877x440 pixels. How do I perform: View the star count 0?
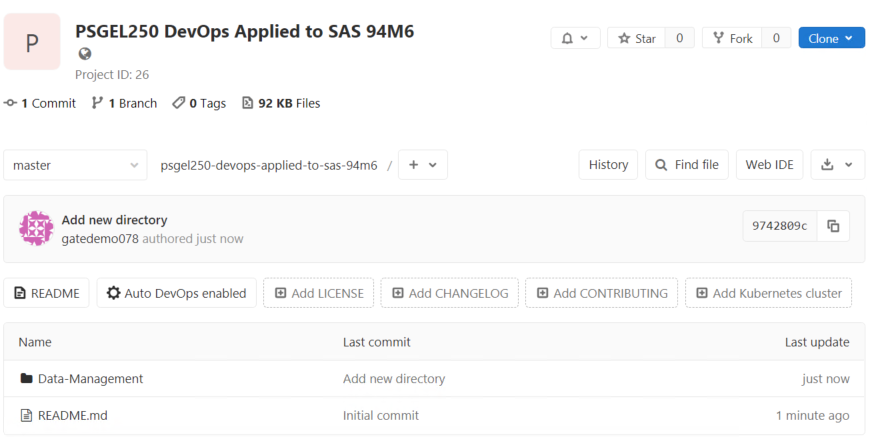pos(680,38)
